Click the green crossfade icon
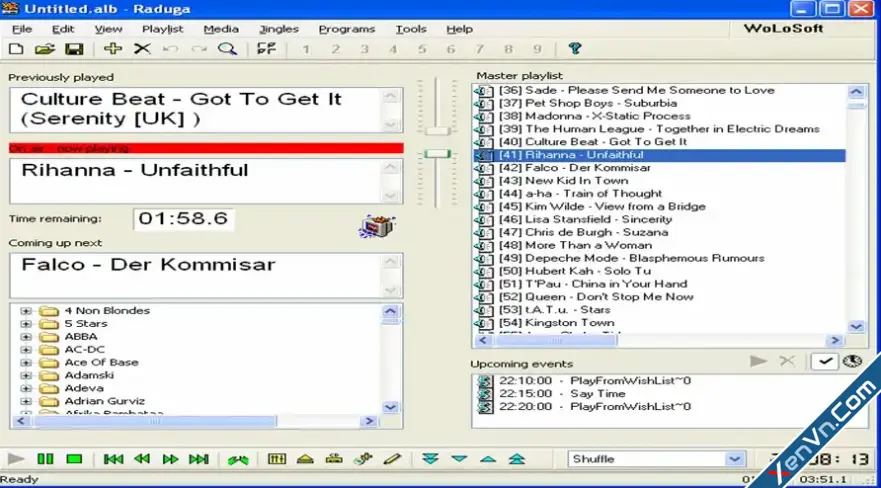Screen dimensions: 881x488 (238, 459)
